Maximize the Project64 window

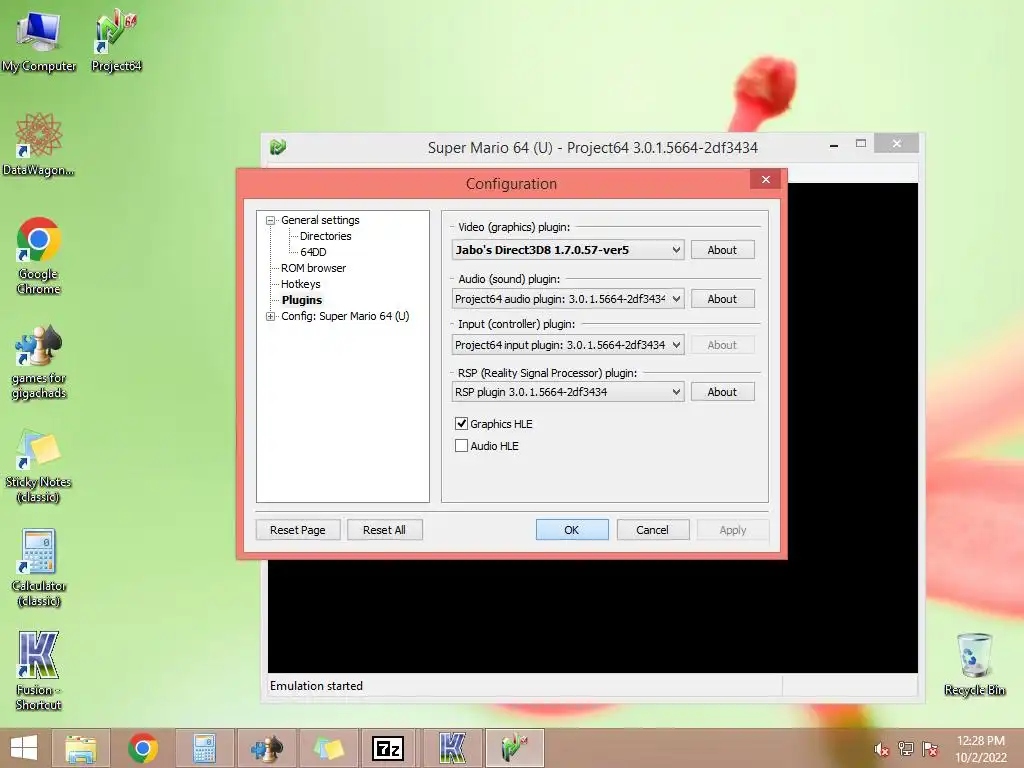(x=861, y=144)
